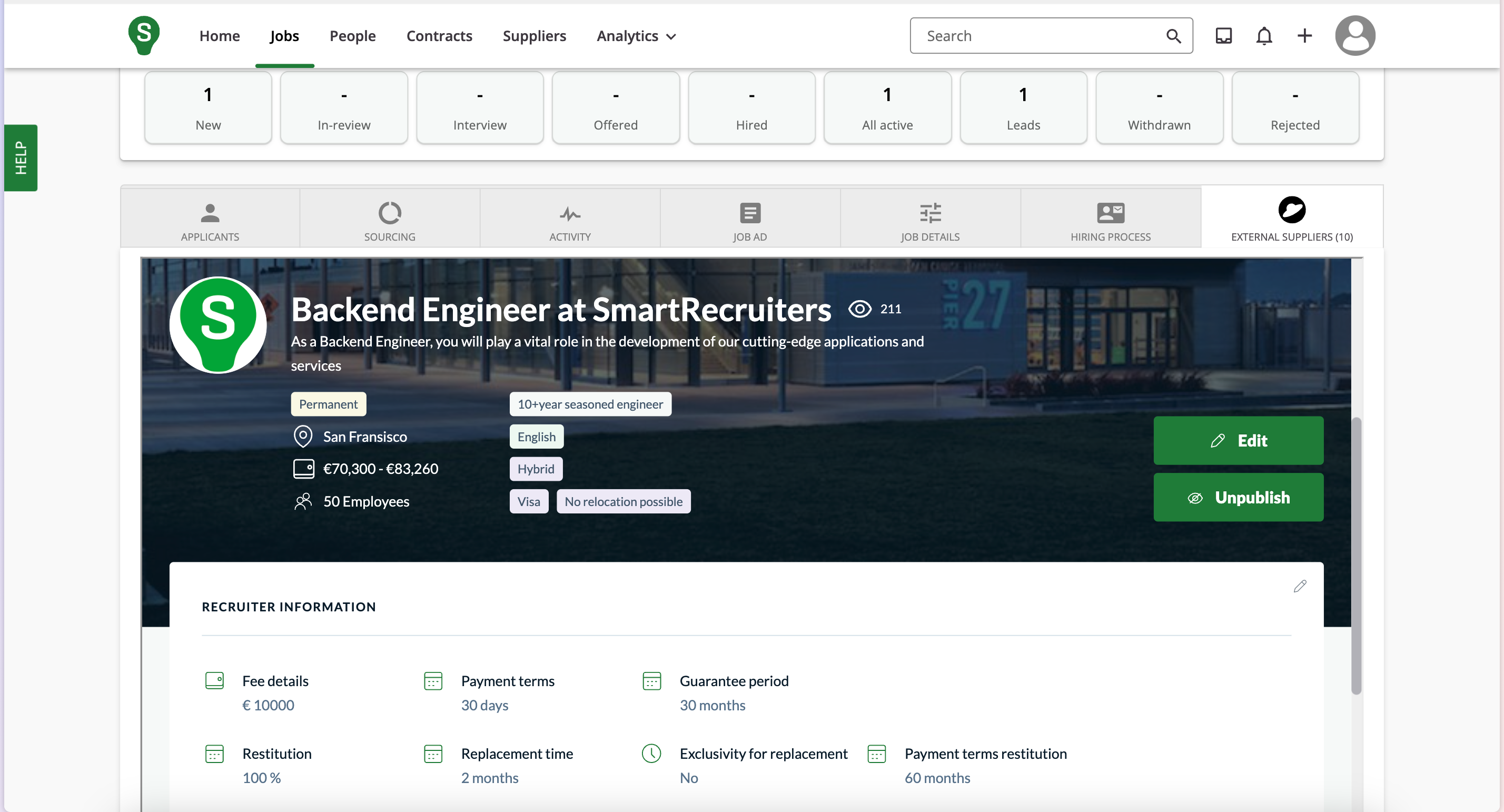Open the green HELP side tab

(21, 157)
